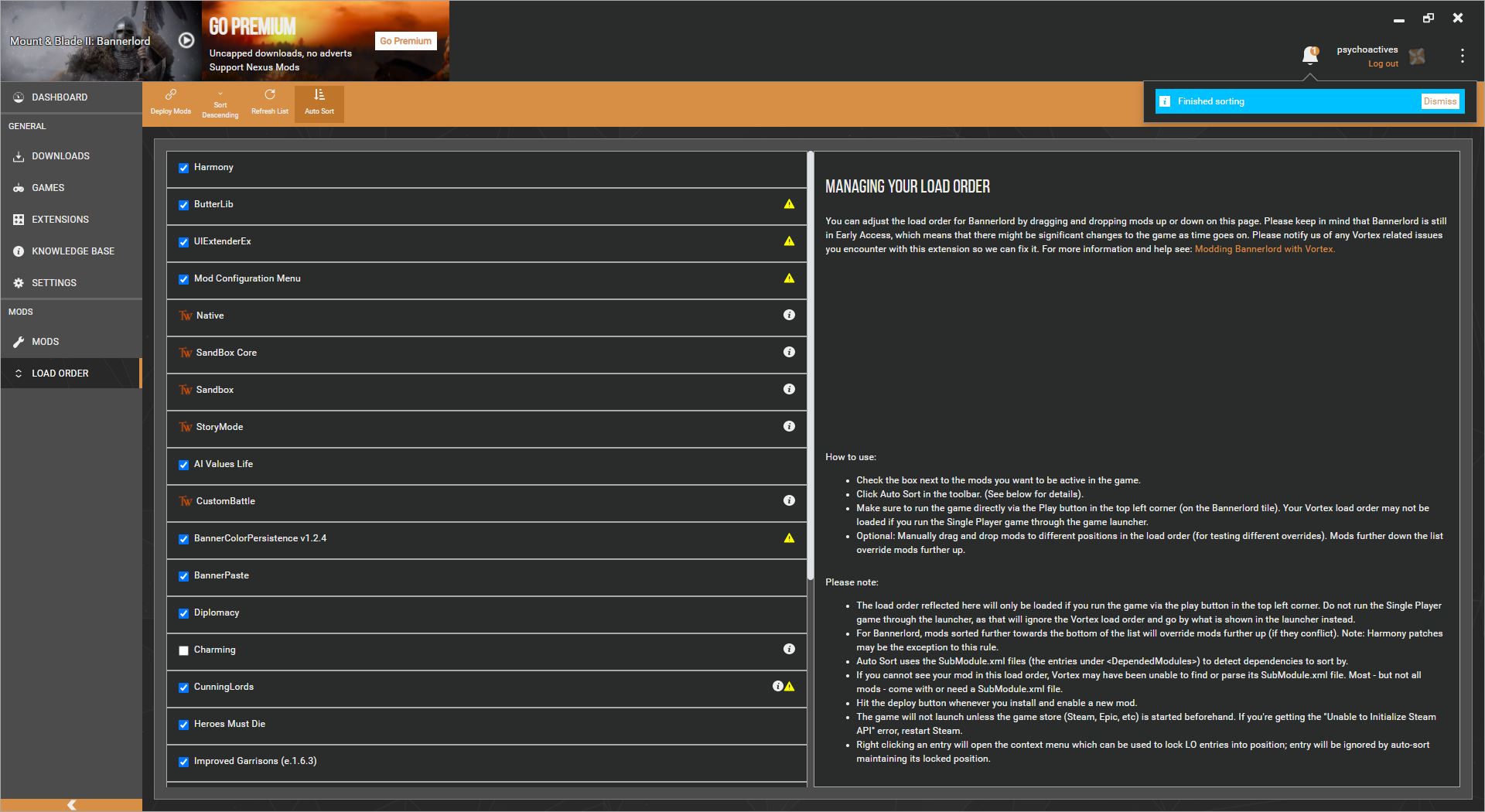Run Auto Sort from the toolbar
Screen dimensions: 1485x812
[x=319, y=102]
